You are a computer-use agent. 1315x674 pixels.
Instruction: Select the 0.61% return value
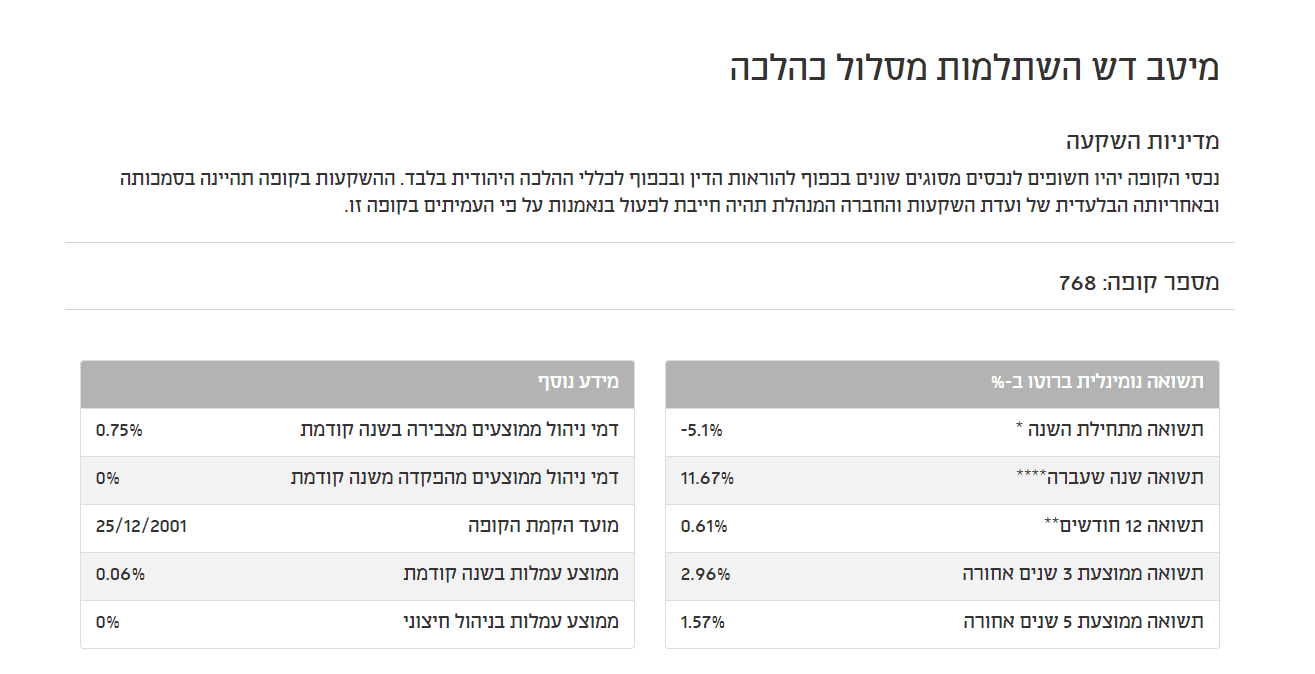coord(704,526)
